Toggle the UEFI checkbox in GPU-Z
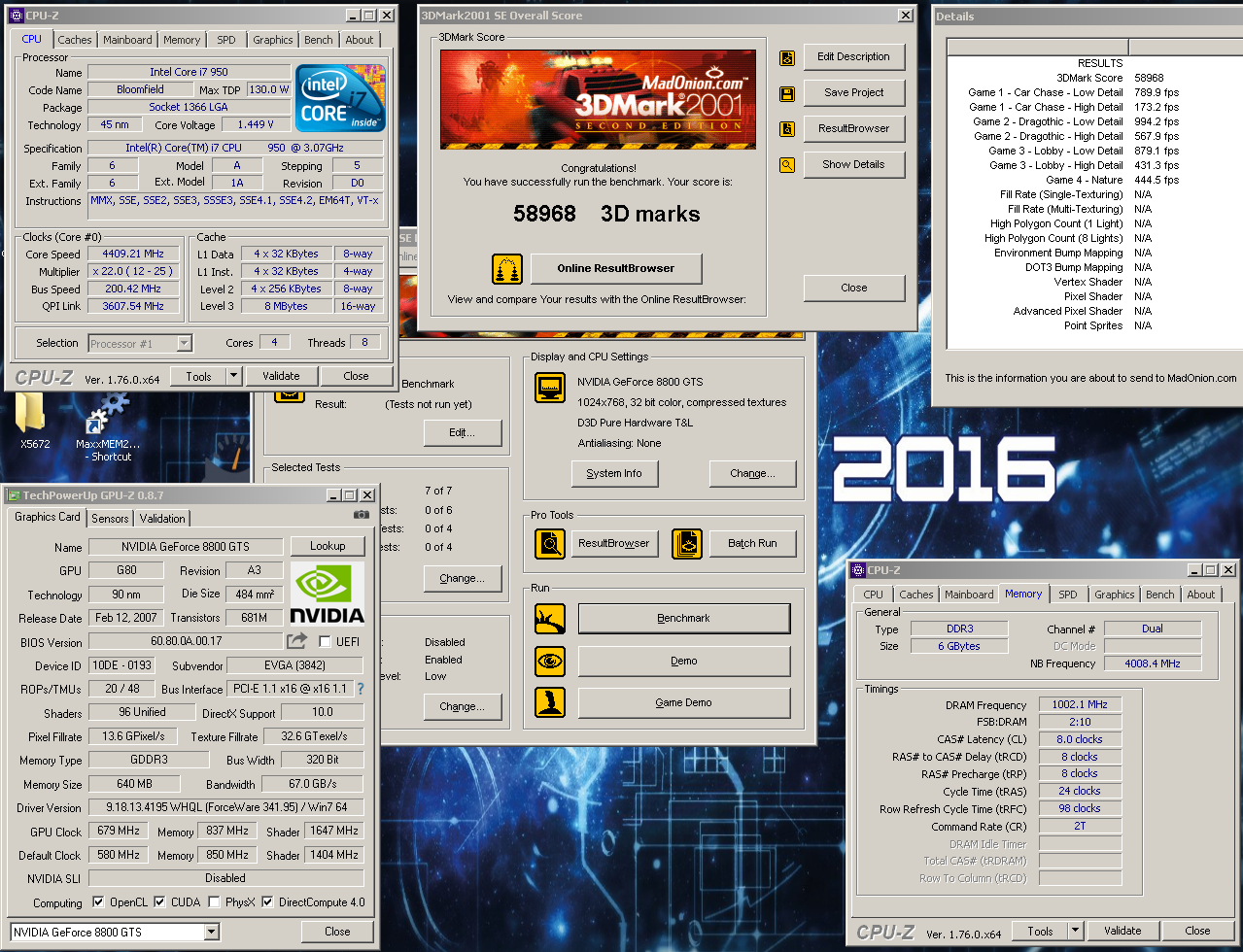Image resolution: width=1243 pixels, height=952 pixels. click(325, 642)
